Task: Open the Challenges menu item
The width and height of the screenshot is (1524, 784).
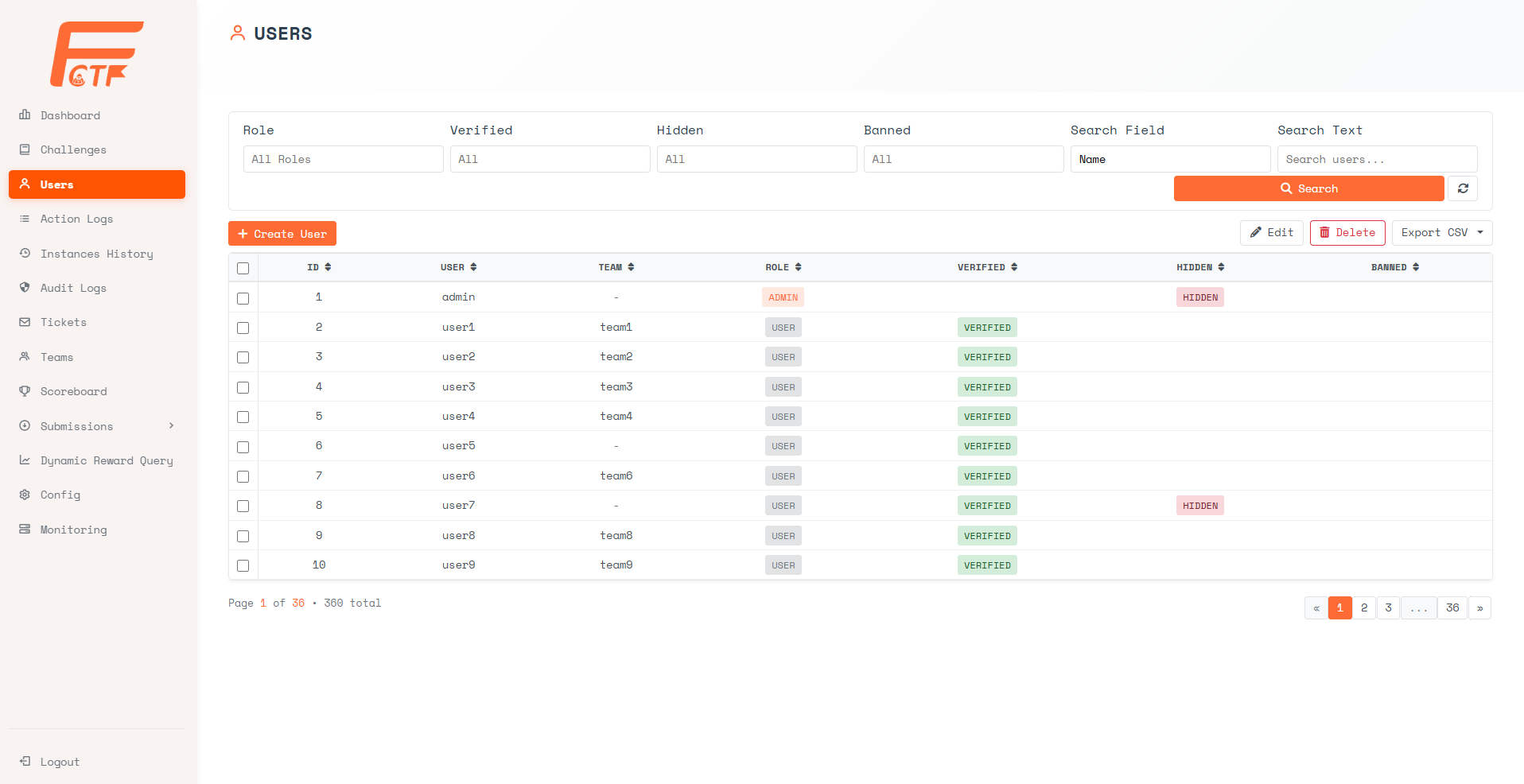Action: point(97,149)
